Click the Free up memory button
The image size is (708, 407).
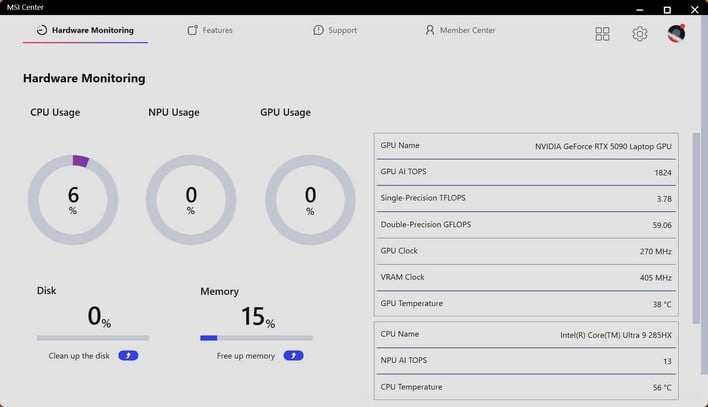293,356
